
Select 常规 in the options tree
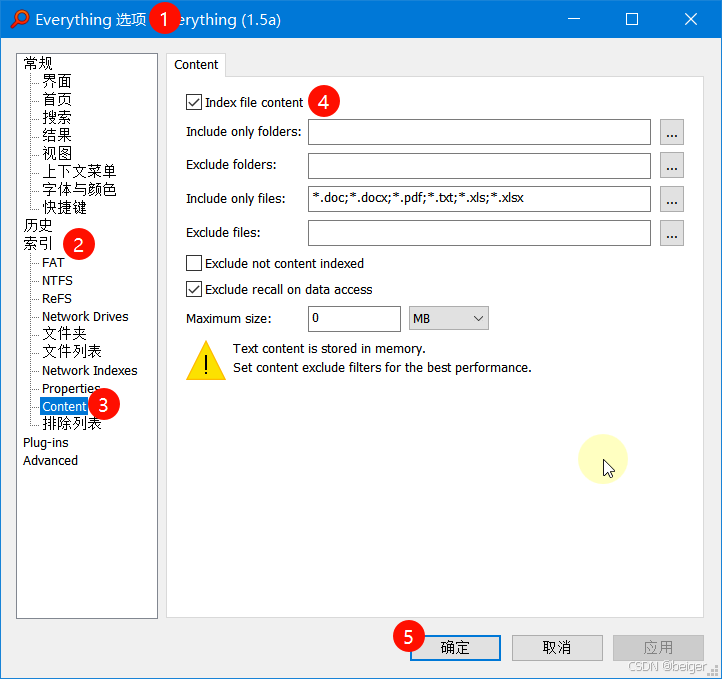click(38, 63)
